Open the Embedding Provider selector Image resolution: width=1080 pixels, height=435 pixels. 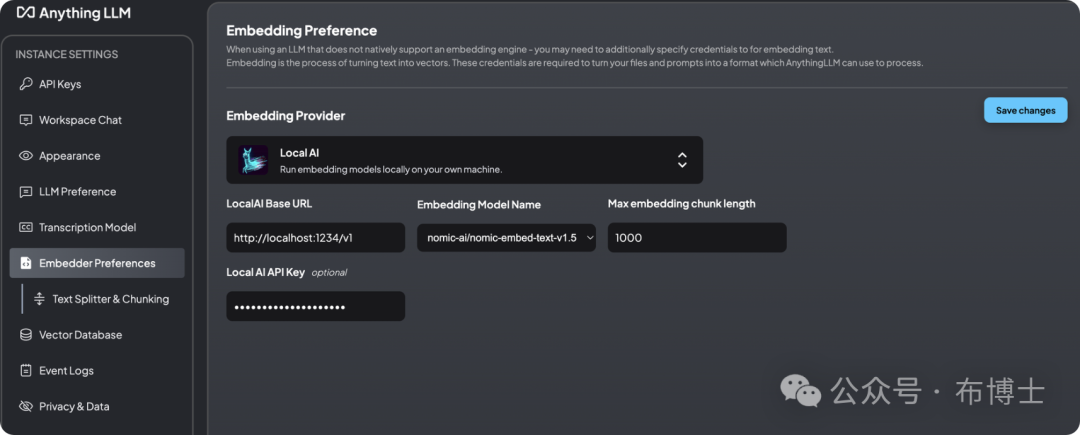click(x=465, y=160)
